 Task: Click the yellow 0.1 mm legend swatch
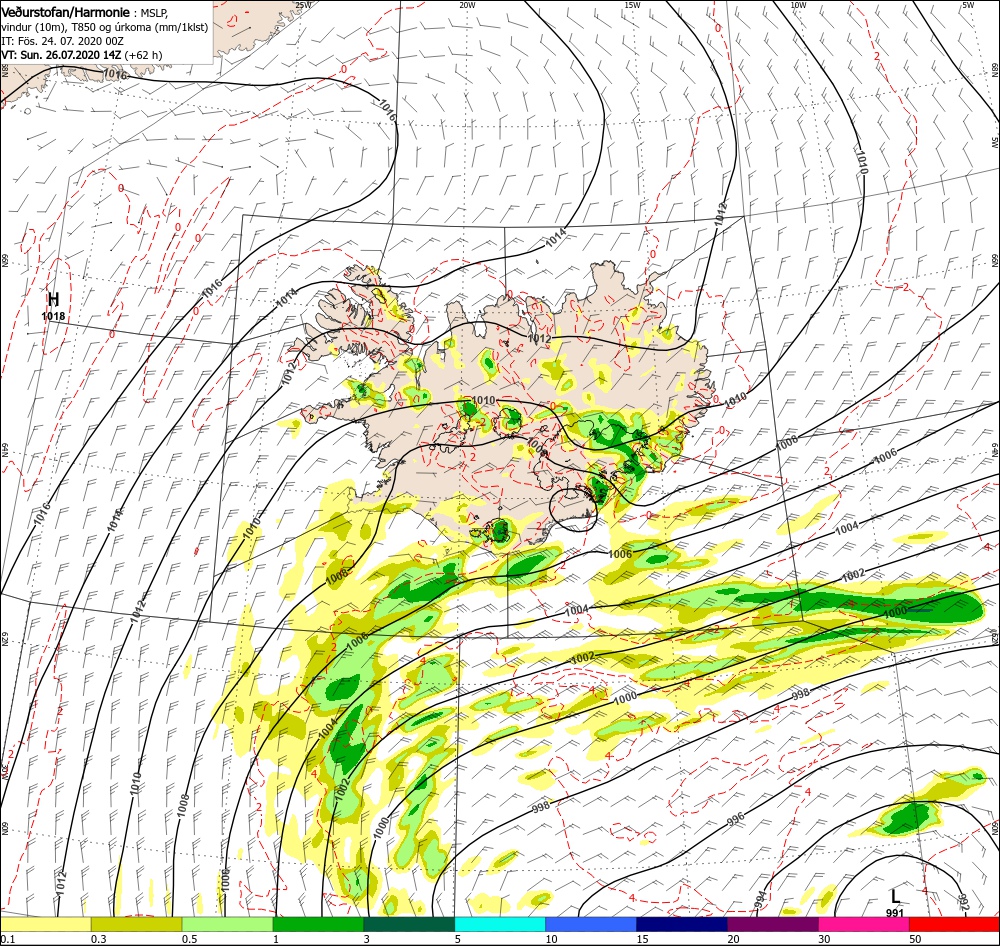[x=45, y=924]
